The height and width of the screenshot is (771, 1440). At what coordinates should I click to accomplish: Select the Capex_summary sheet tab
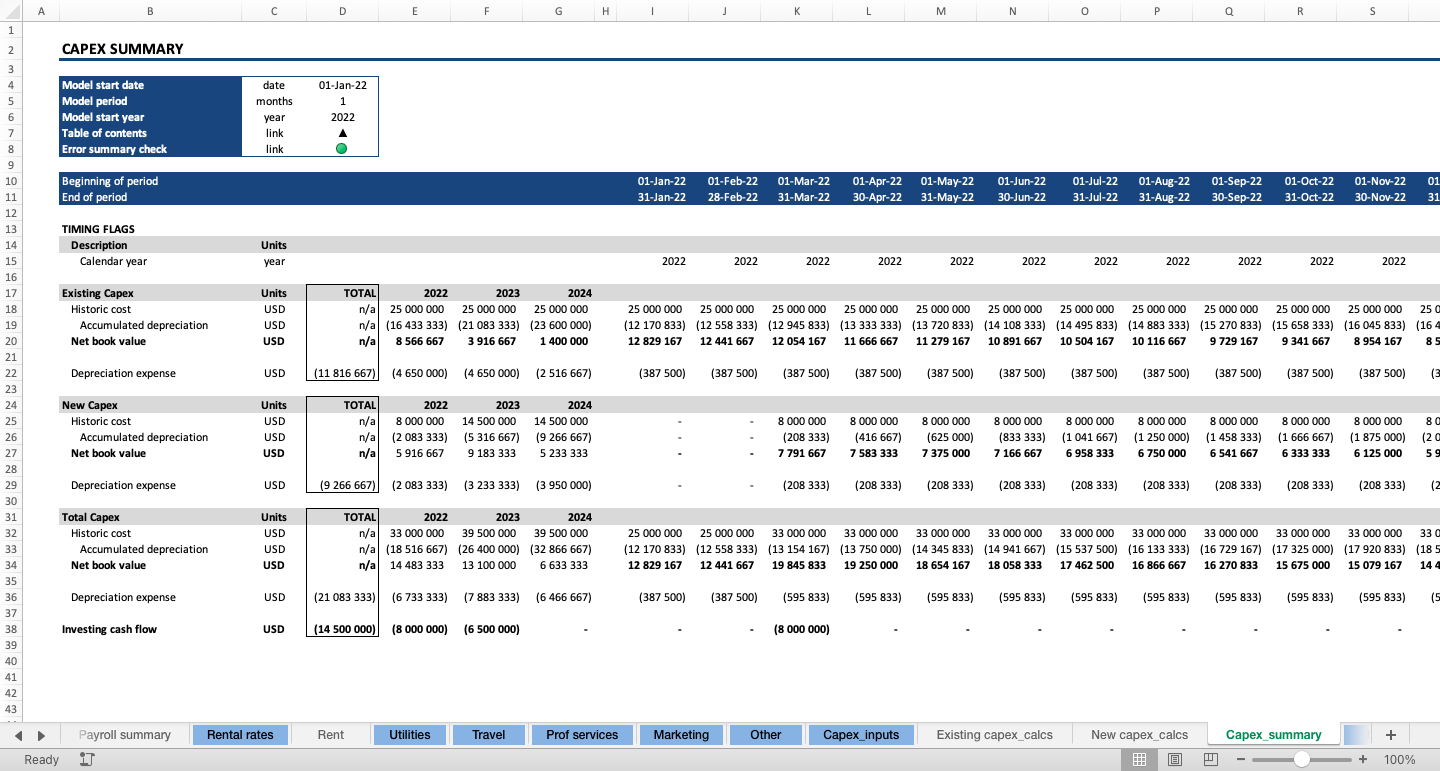click(1274, 735)
